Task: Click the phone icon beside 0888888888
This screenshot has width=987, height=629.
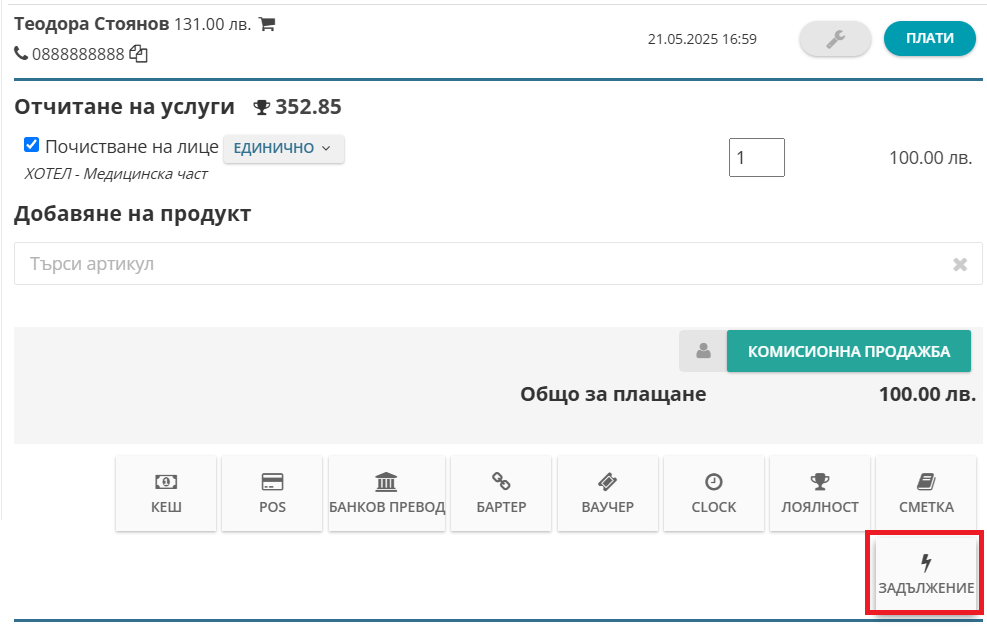Action: [x=21, y=54]
